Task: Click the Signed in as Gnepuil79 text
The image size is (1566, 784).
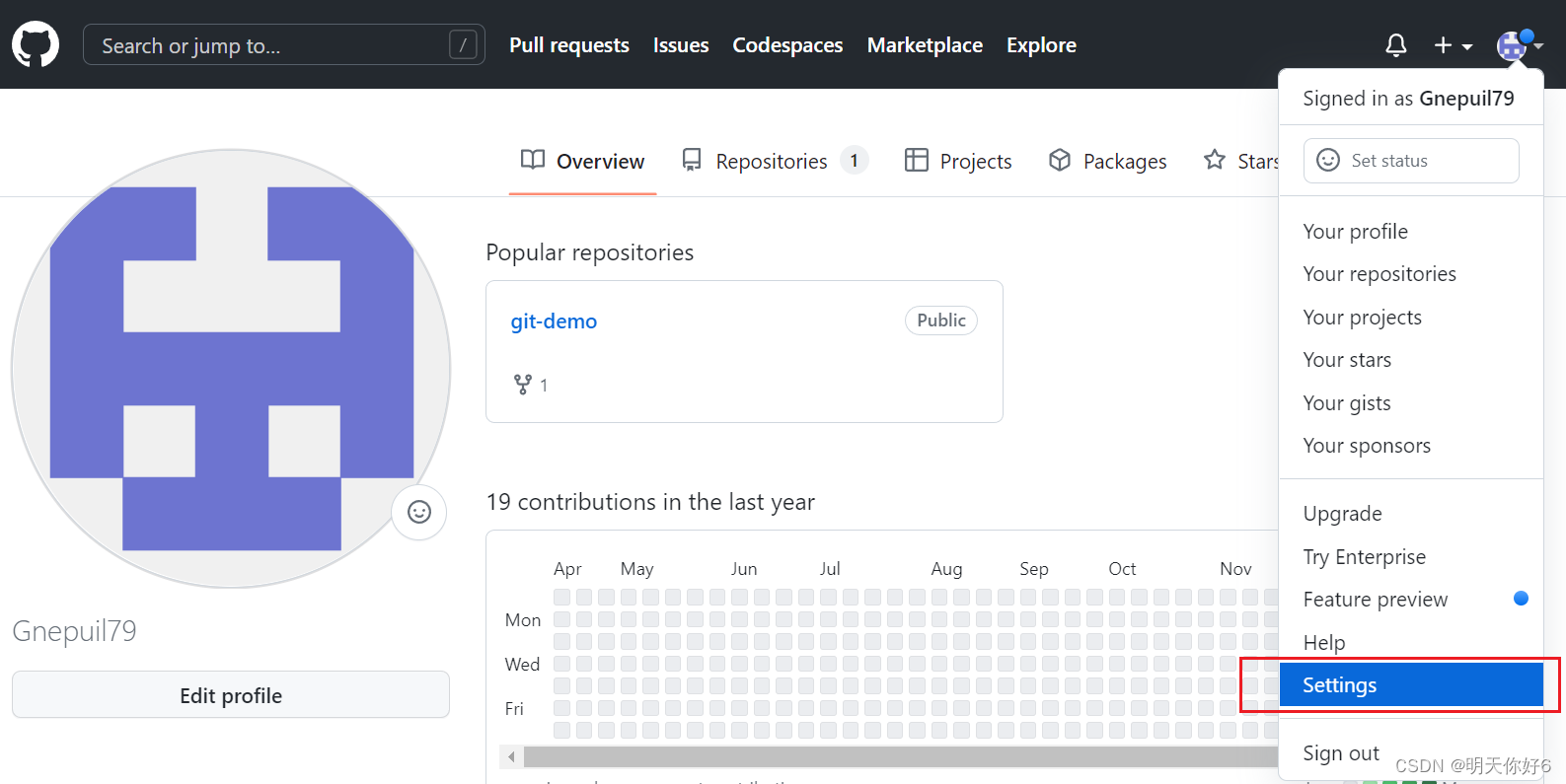Action: [x=1408, y=99]
